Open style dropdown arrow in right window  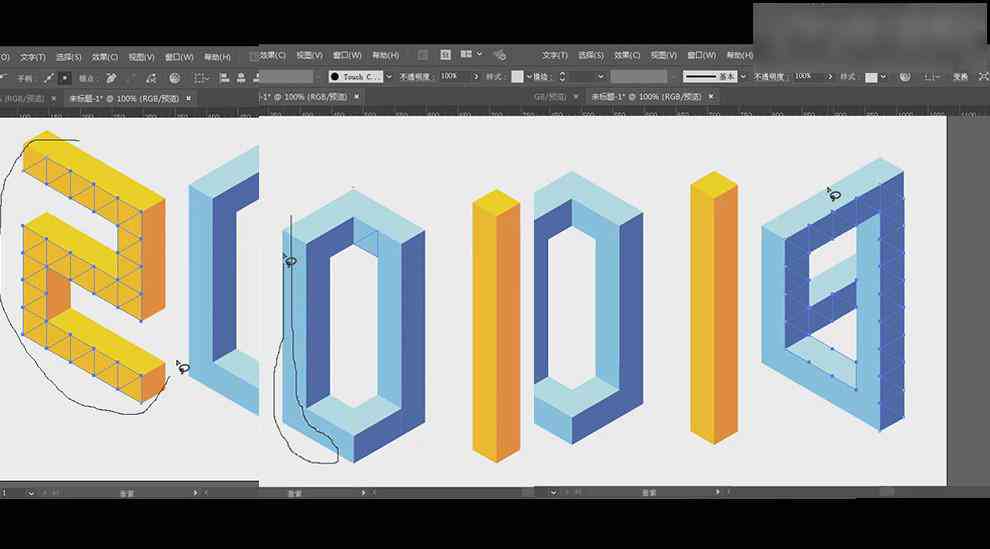click(883, 77)
